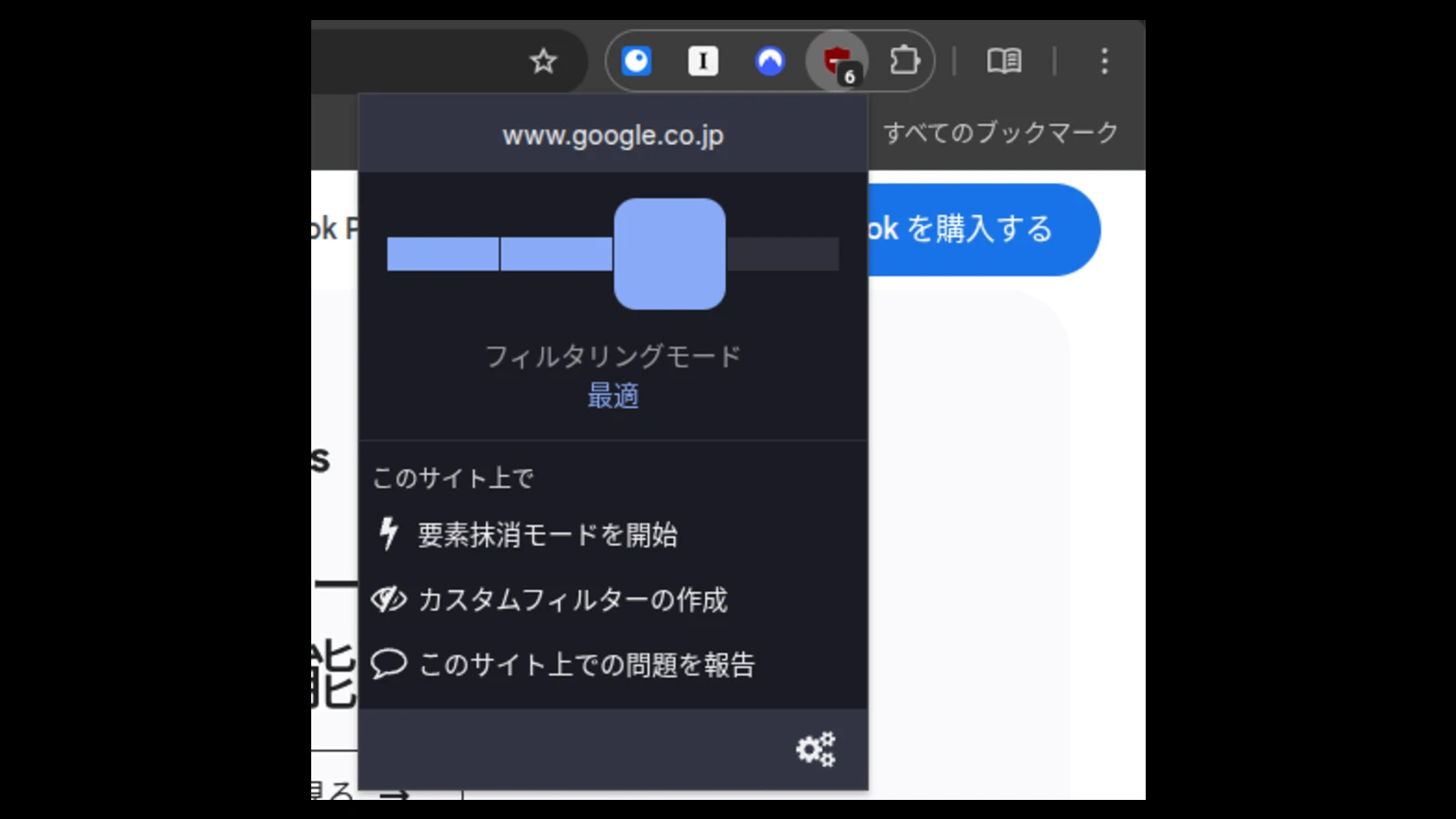Screen dimensions: 1456x819
Task: Click the blue を購入する button
Action: [983, 229]
